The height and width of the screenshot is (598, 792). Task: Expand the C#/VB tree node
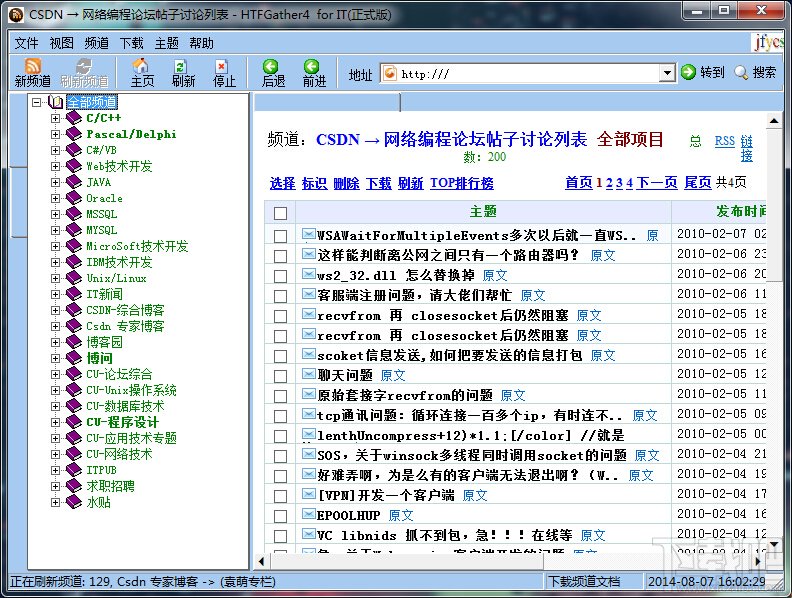click(x=55, y=150)
